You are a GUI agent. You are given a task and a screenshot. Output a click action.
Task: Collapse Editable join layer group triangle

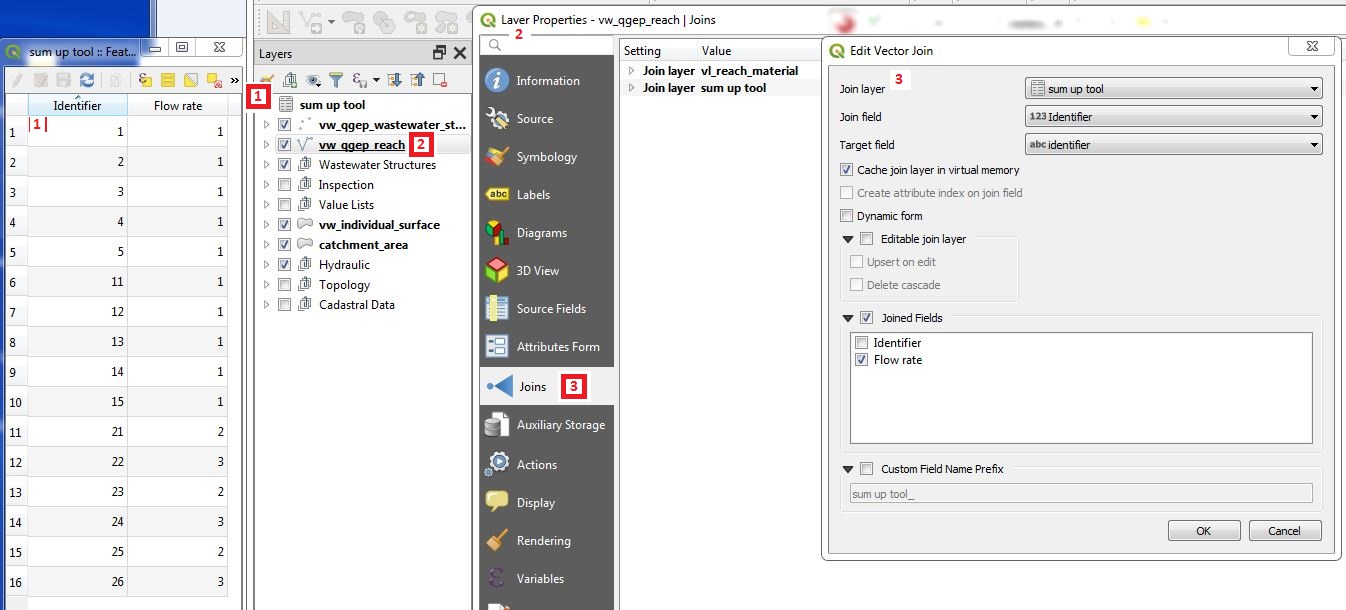[848, 239]
